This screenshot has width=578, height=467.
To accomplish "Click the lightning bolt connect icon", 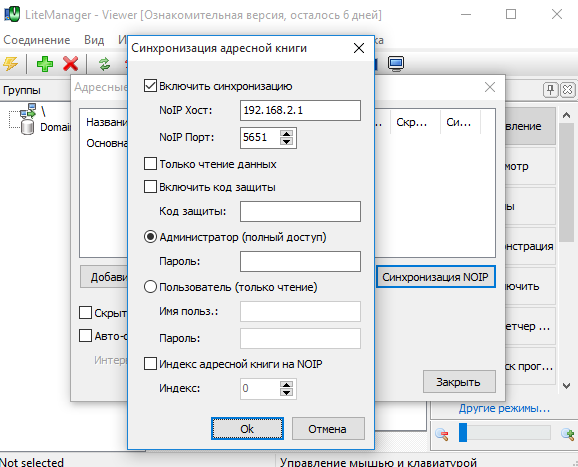I will click(10, 63).
